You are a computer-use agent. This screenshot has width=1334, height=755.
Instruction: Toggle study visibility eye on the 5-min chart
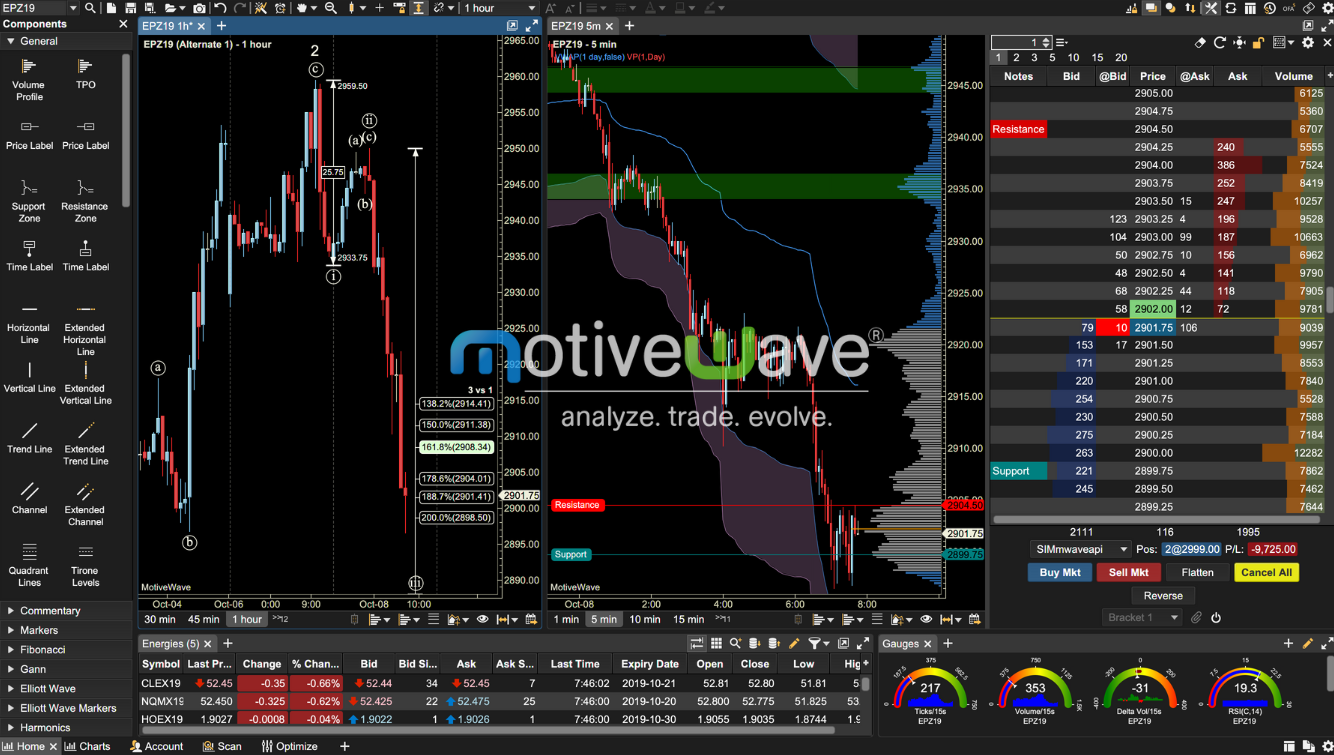[926, 620]
